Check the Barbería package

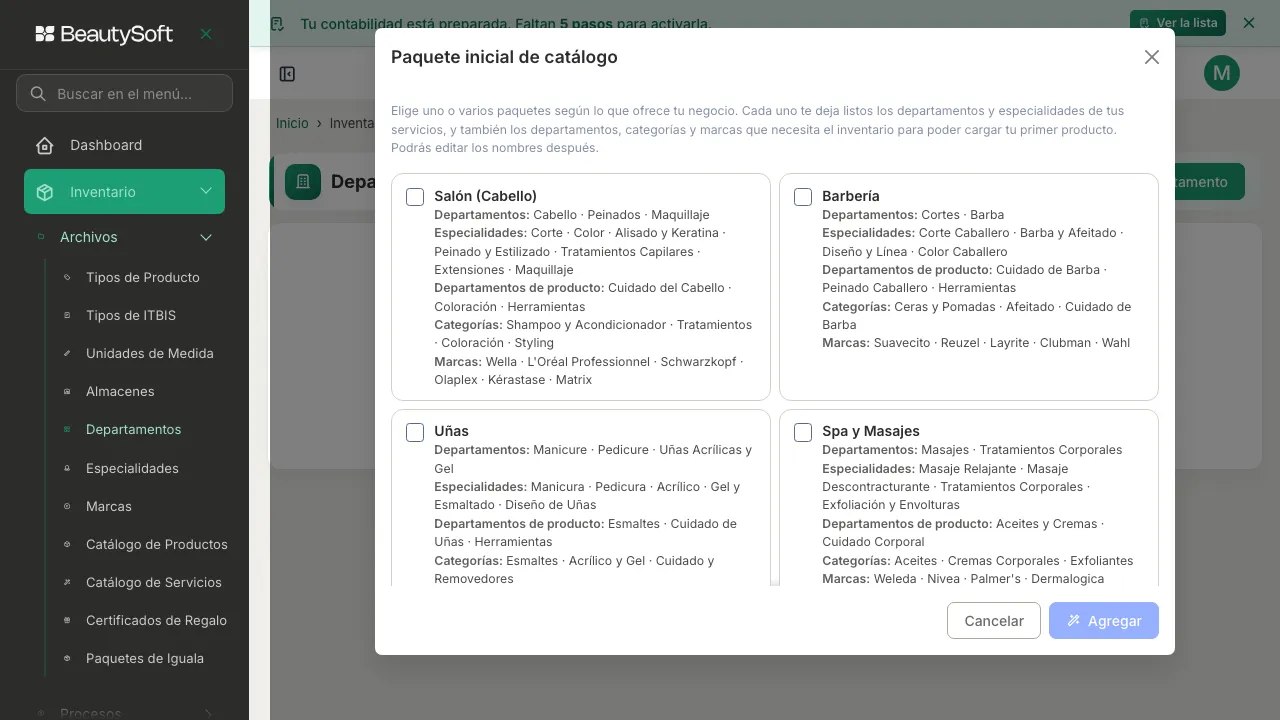click(803, 197)
